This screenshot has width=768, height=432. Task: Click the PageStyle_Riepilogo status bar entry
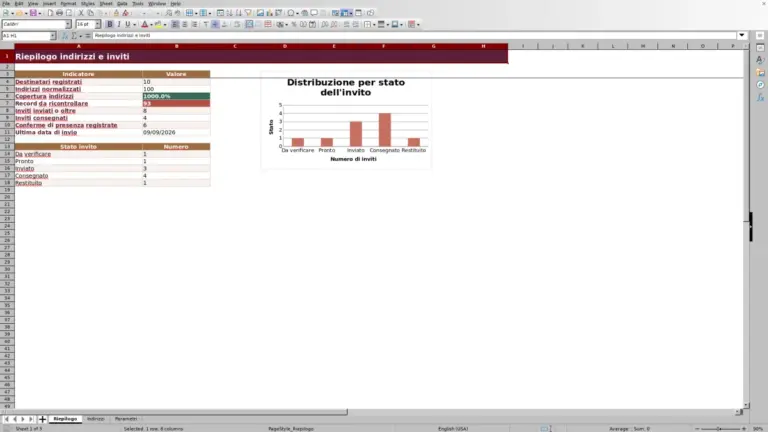coord(291,429)
